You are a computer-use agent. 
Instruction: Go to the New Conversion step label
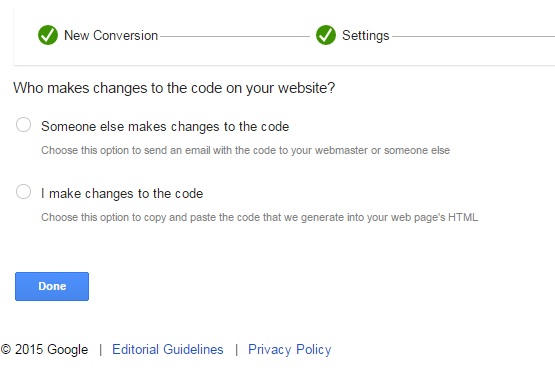tap(111, 35)
